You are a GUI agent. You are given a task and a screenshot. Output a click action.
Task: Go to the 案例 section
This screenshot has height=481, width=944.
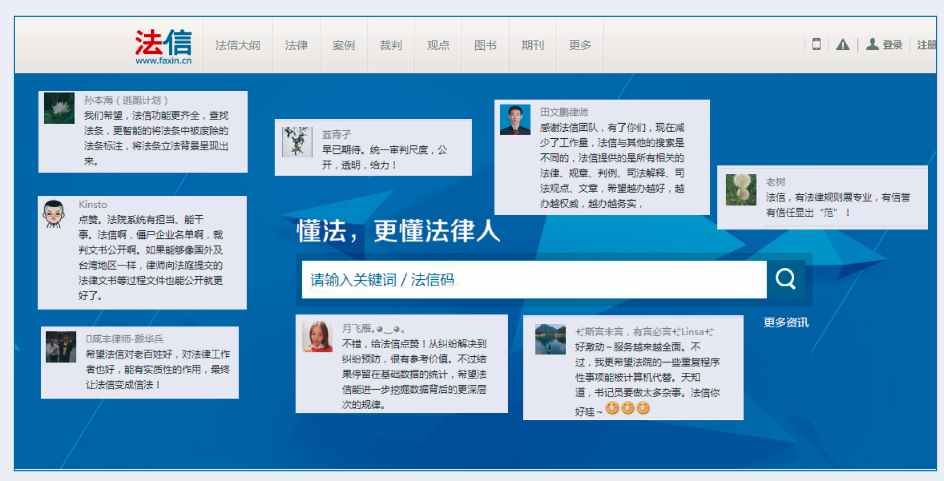tap(344, 45)
